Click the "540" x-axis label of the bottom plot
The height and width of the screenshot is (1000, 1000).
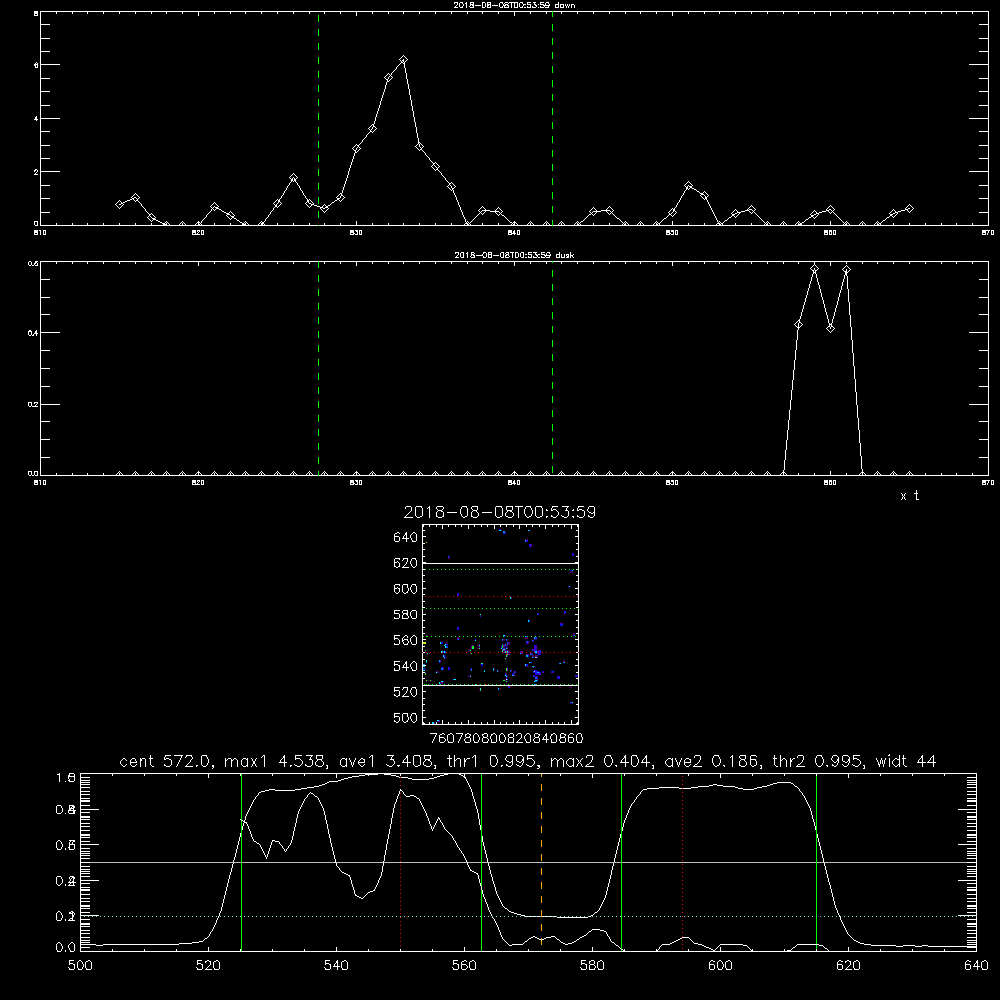click(x=336, y=966)
